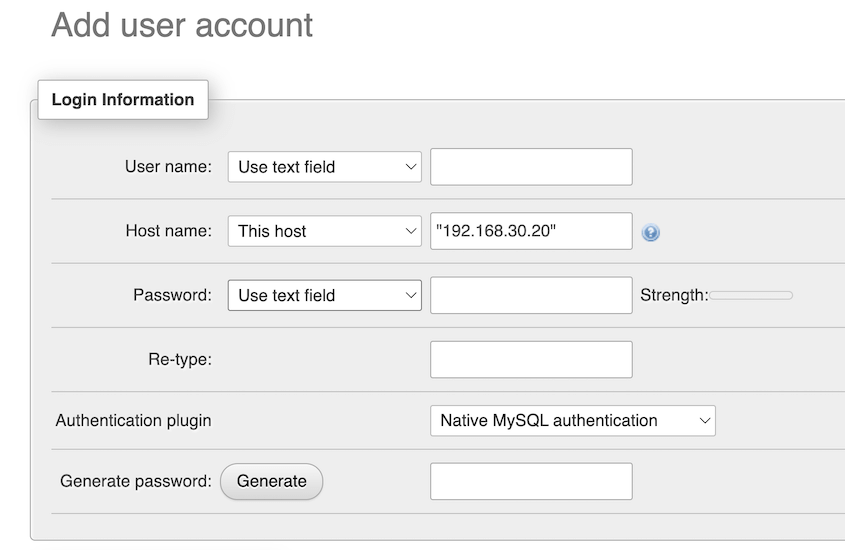Focus the Password input field

tap(531, 295)
